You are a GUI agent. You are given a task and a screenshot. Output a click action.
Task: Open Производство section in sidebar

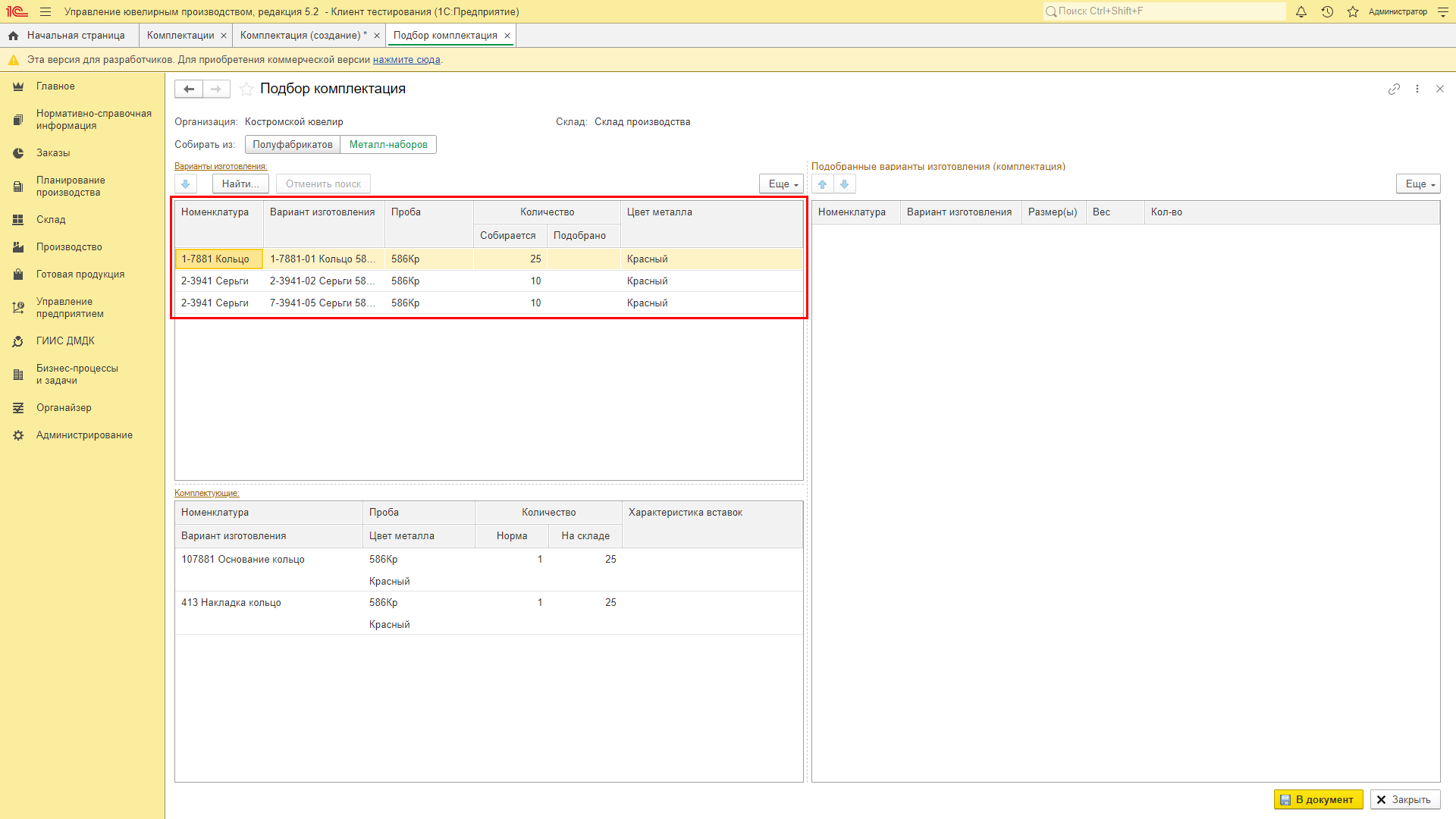click(x=69, y=247)
